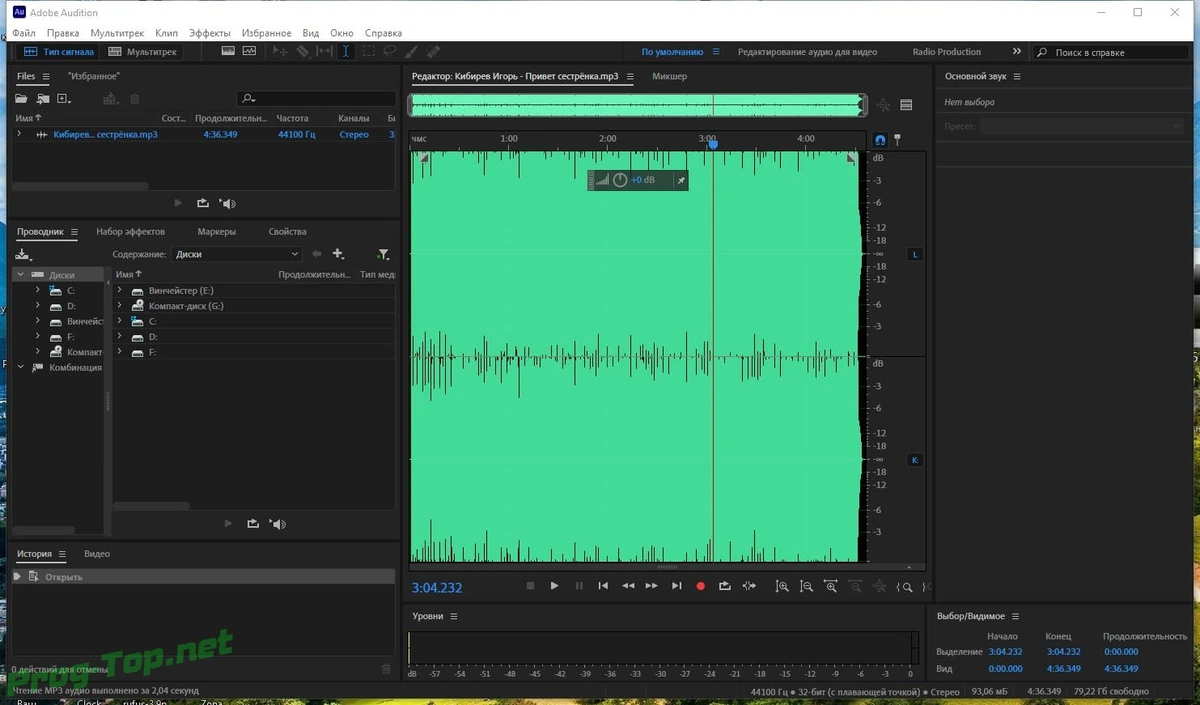Click the Play button in the transport

click(554, 586)
